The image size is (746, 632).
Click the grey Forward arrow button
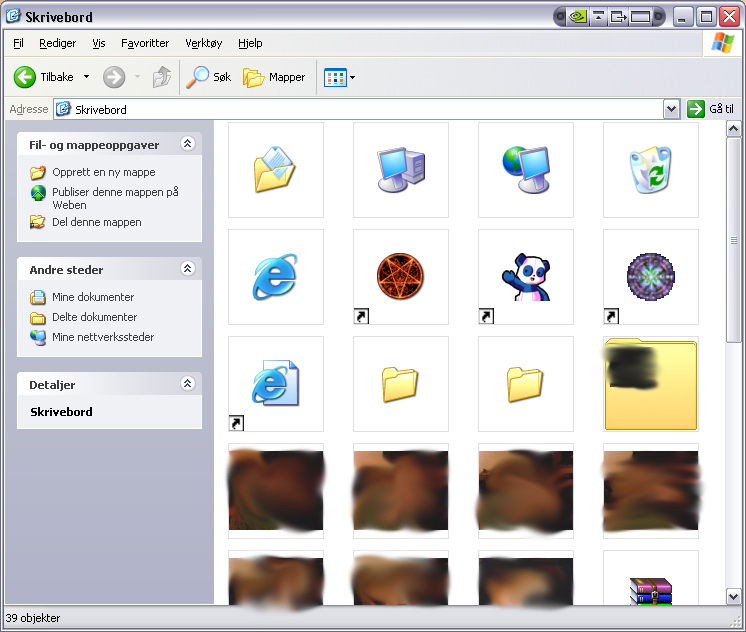point(114,77)
